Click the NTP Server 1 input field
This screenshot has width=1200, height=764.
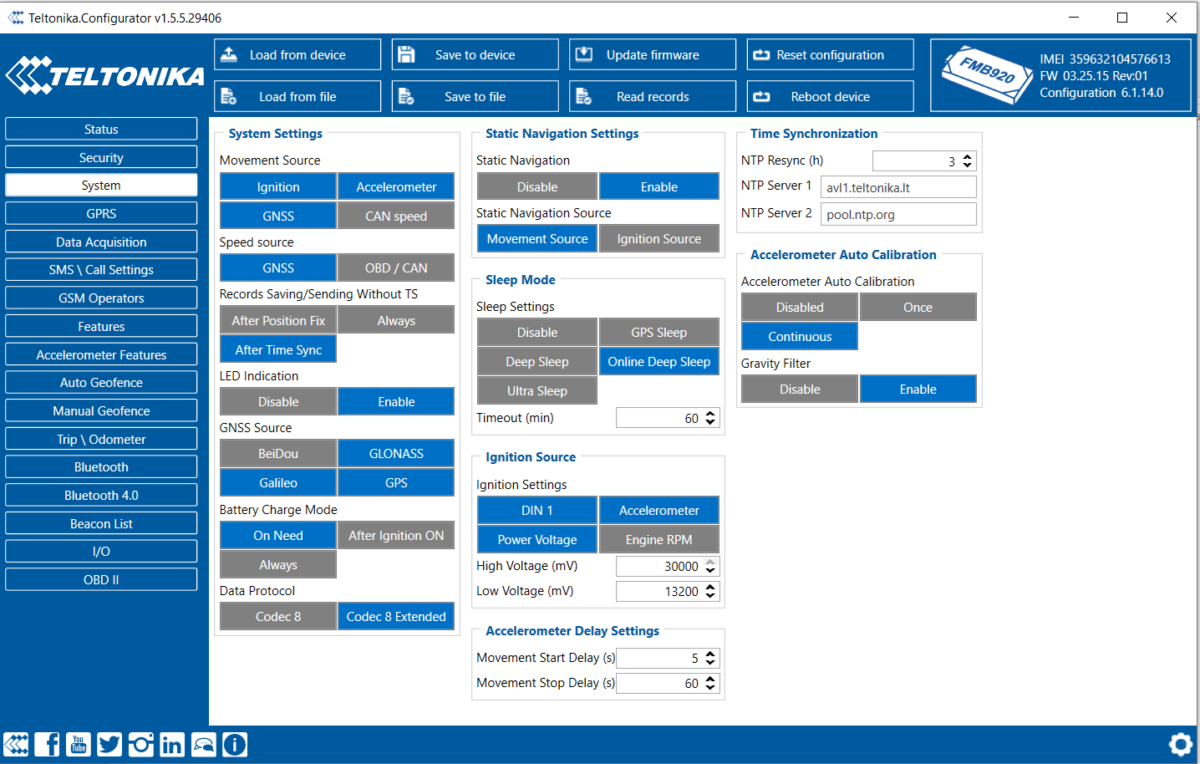pyautogui.click(x=898, y=187)
